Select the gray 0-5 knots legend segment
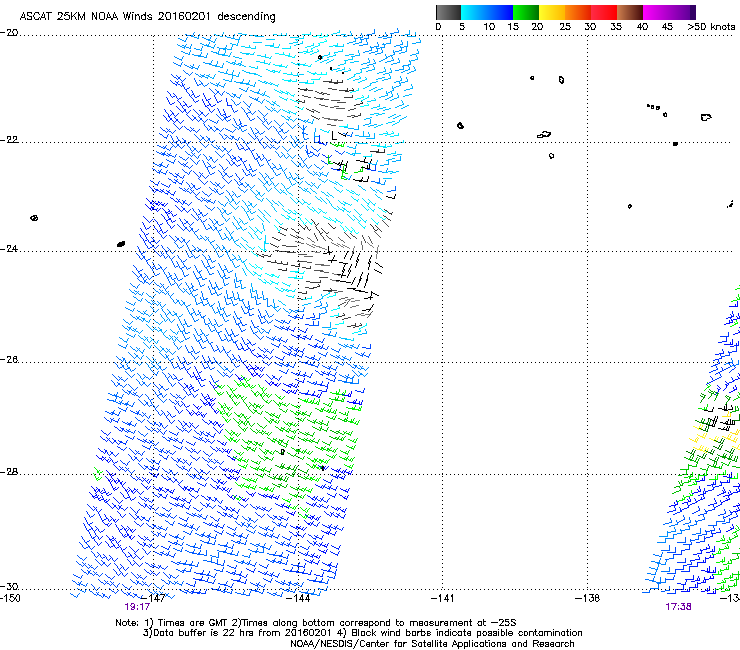 448,12
